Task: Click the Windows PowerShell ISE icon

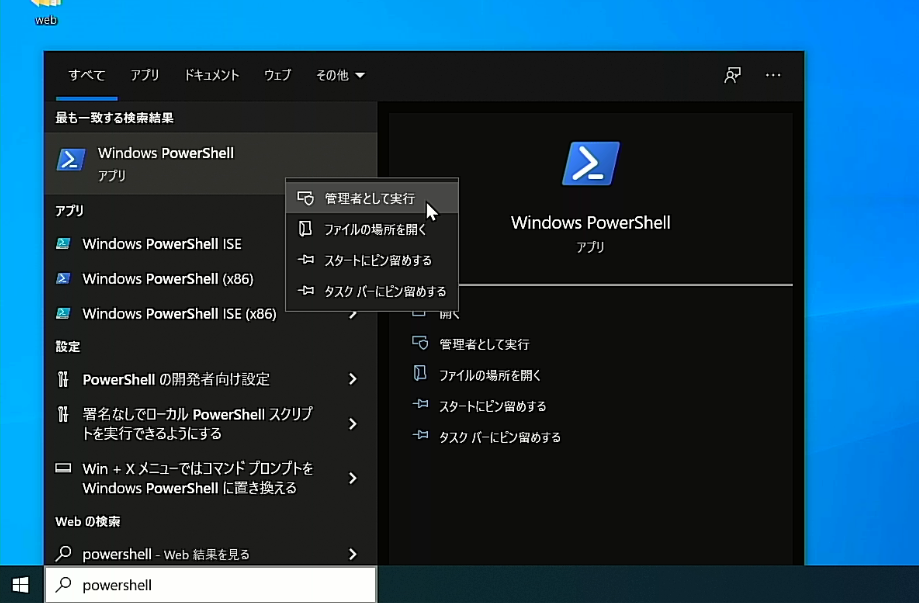Action: [x=63, y=244]
